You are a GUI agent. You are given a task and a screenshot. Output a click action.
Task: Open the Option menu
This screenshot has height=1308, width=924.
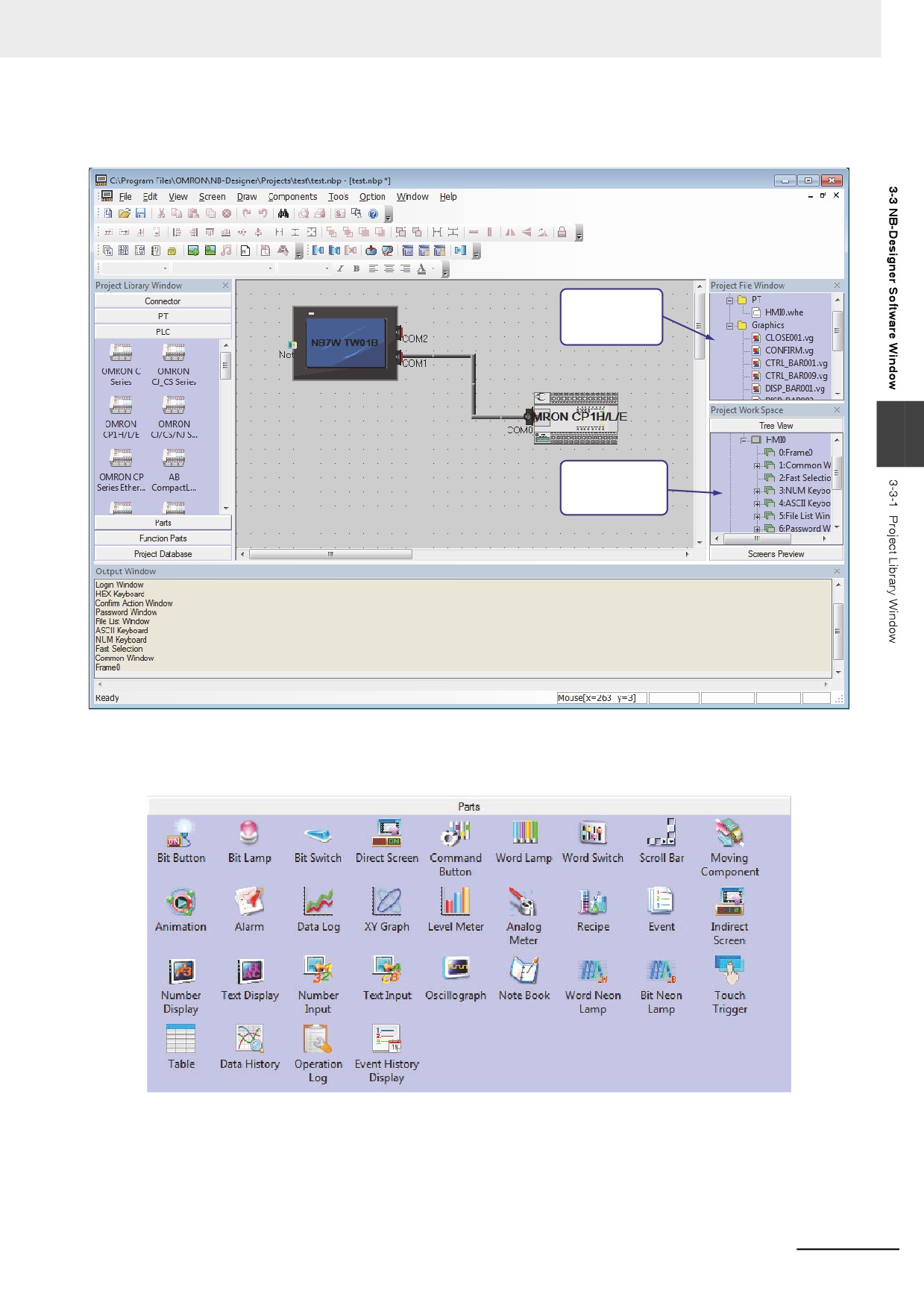372,197
